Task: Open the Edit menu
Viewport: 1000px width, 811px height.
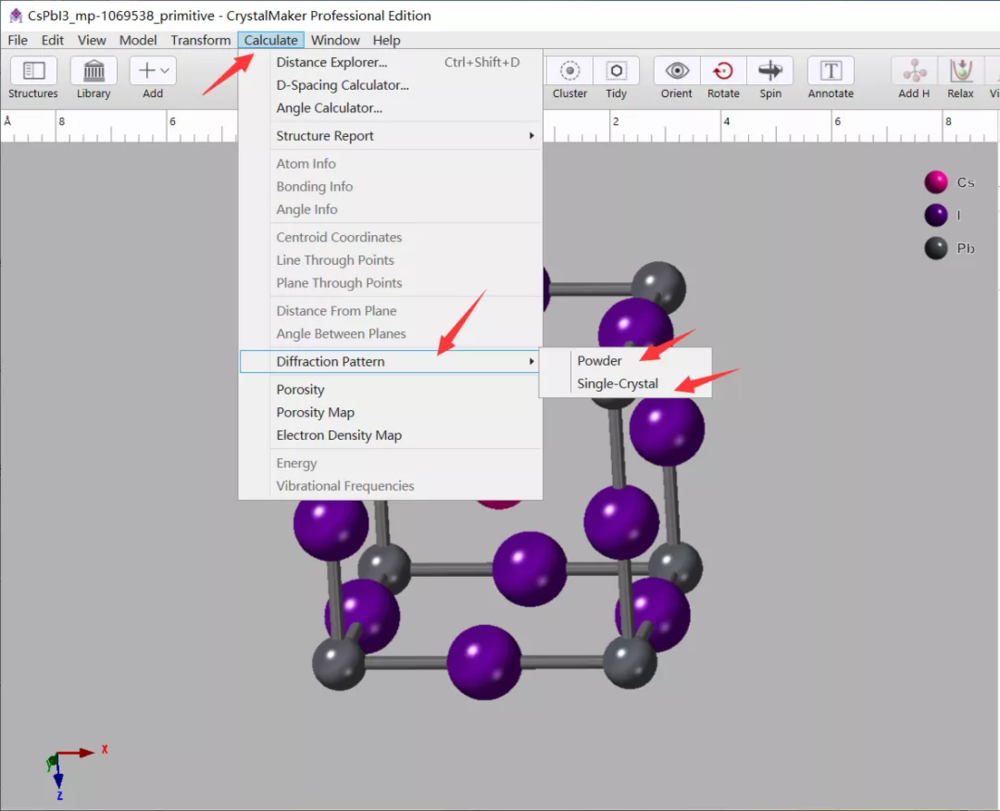Action: [x=52, y=40]
